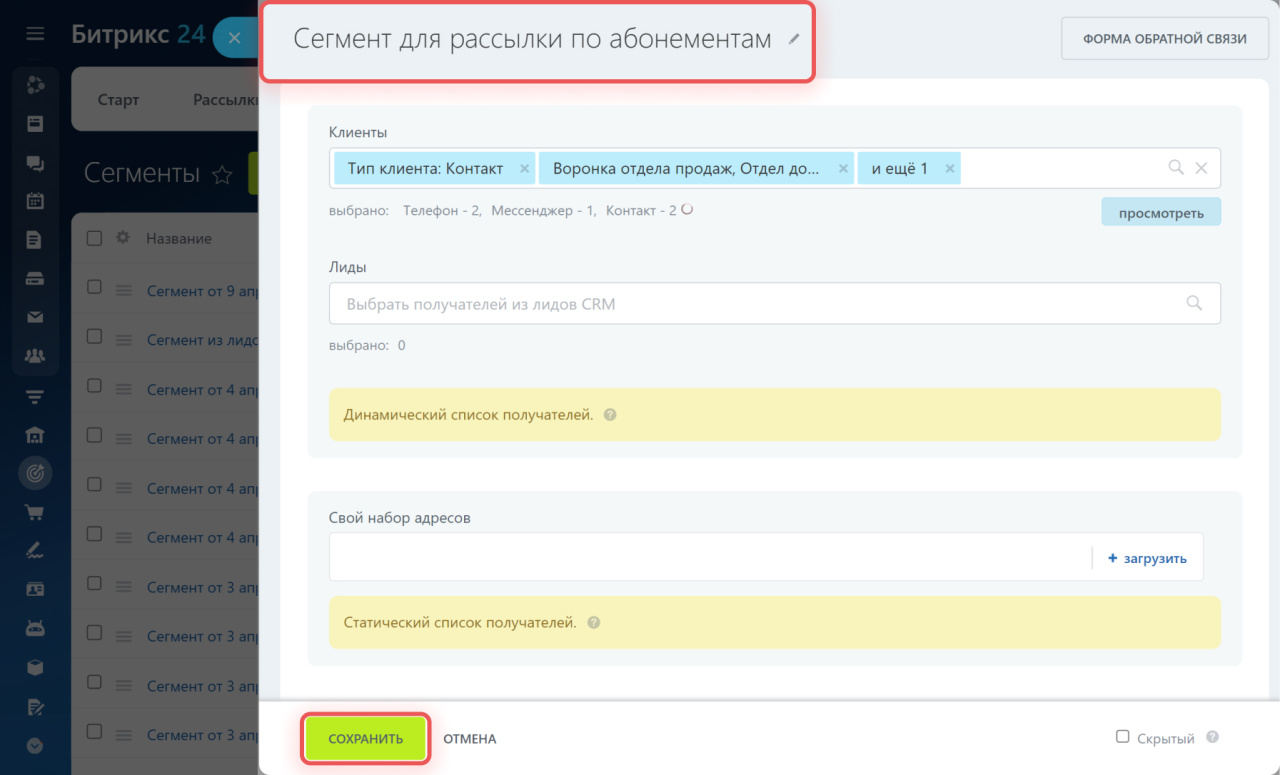This screenshot has width=1280, height=775.
Task: Open the grid settings gear icon
Action: tap(123, 238)
